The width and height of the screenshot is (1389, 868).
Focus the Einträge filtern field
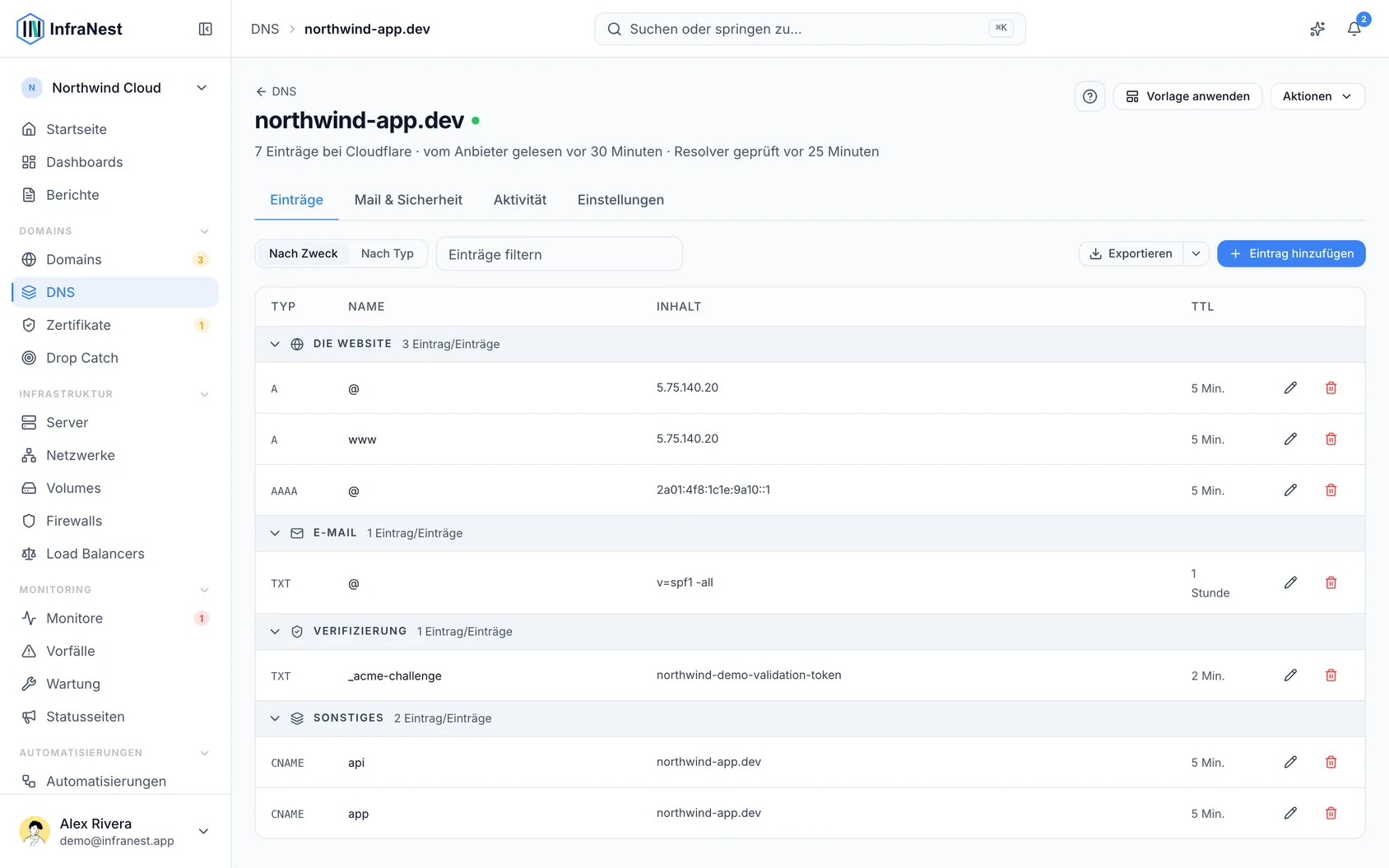(x=559, y=254)
